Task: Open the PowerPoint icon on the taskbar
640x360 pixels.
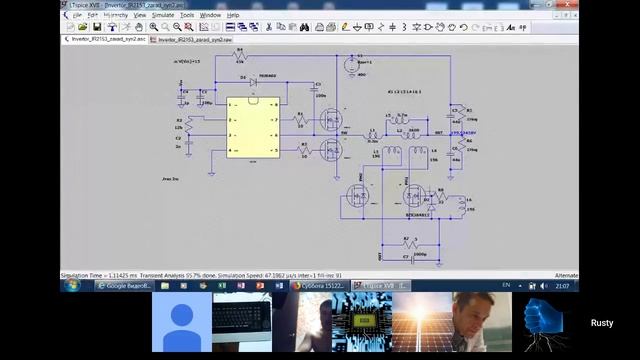Action: [x=260, y=286]
